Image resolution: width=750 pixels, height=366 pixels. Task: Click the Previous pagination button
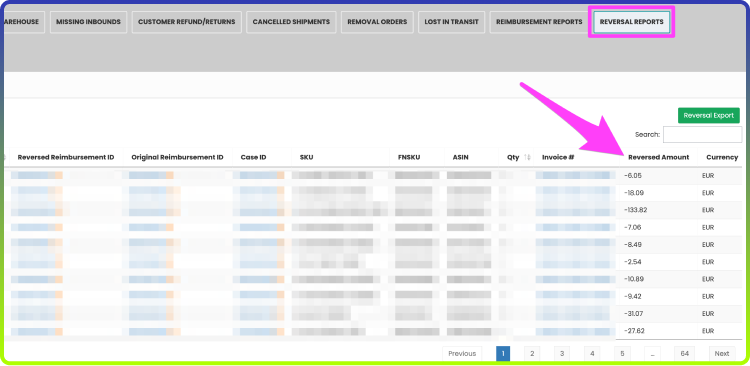pyautogui.click(x=462, y=354)
